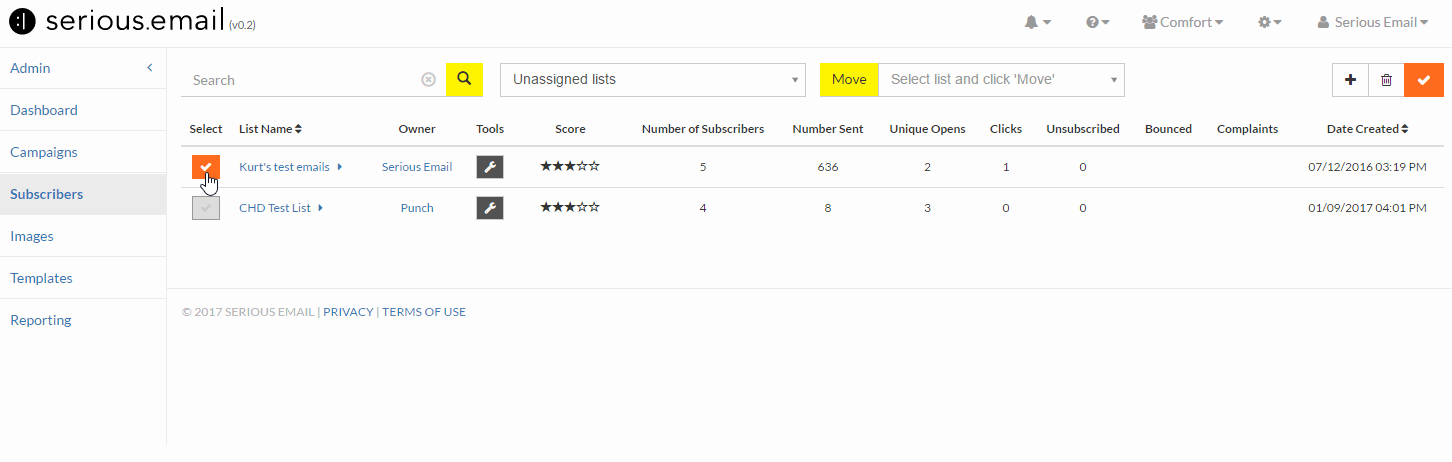
Task: Collapse the Admin sidebar with the chevron
Action: [x=150, y=68]
